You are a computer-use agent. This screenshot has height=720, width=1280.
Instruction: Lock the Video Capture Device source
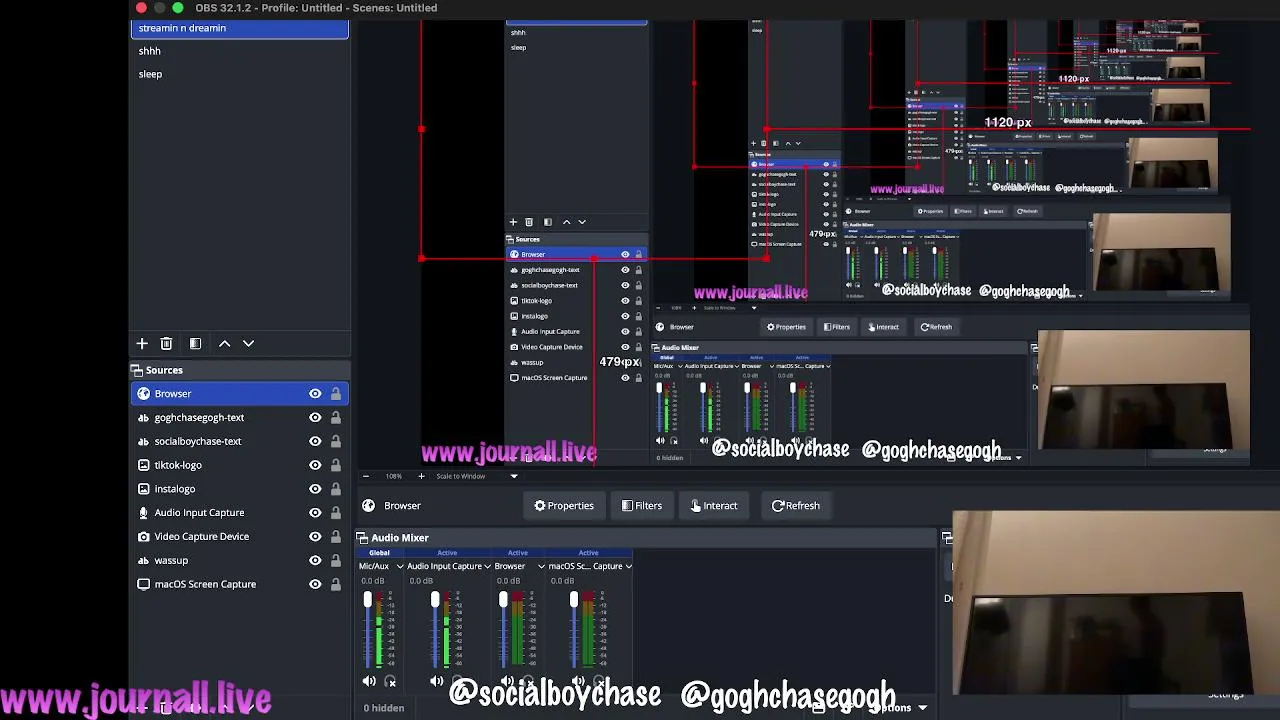point(336,537)
